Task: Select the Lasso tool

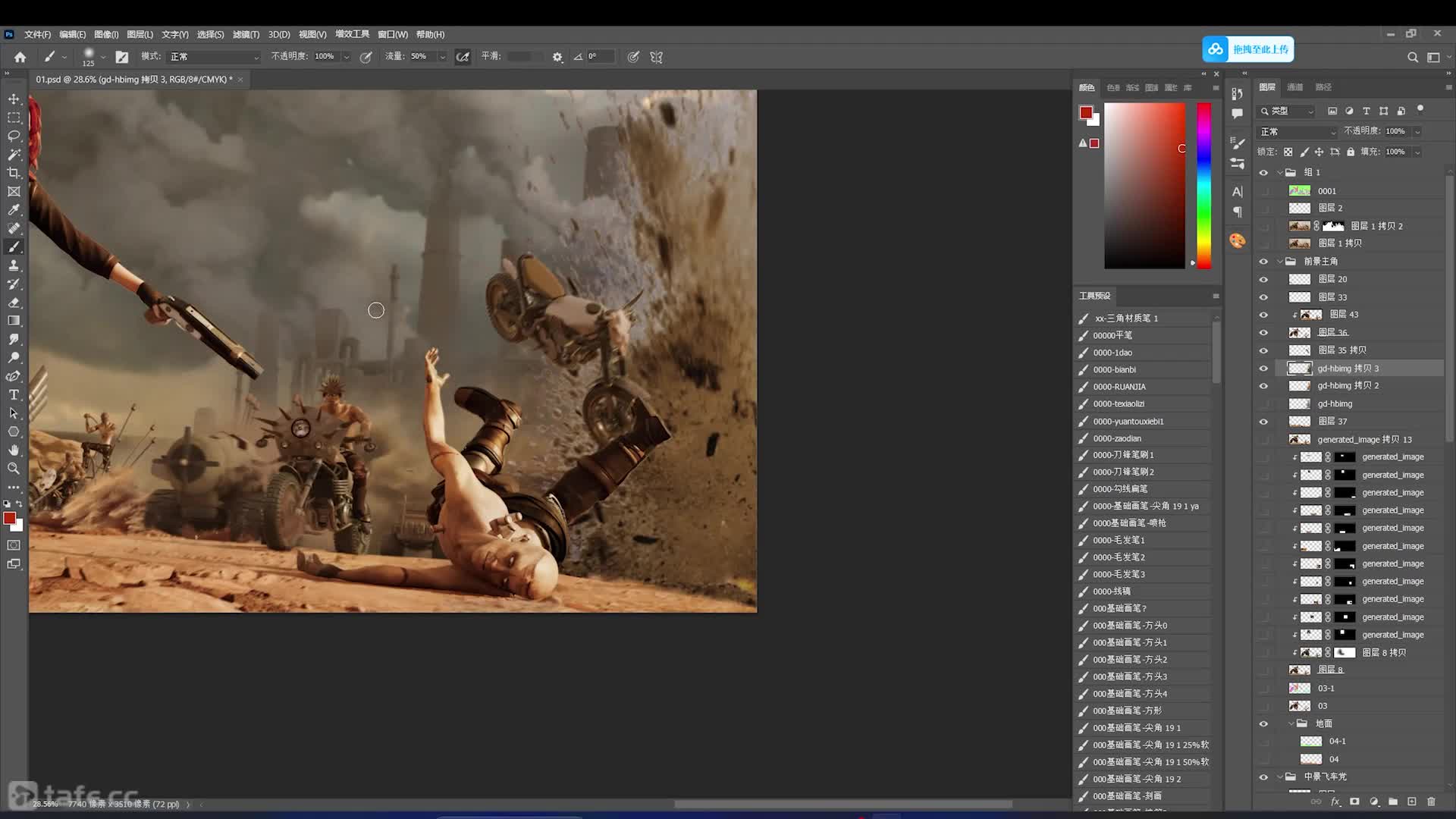Action: [14, 136]
